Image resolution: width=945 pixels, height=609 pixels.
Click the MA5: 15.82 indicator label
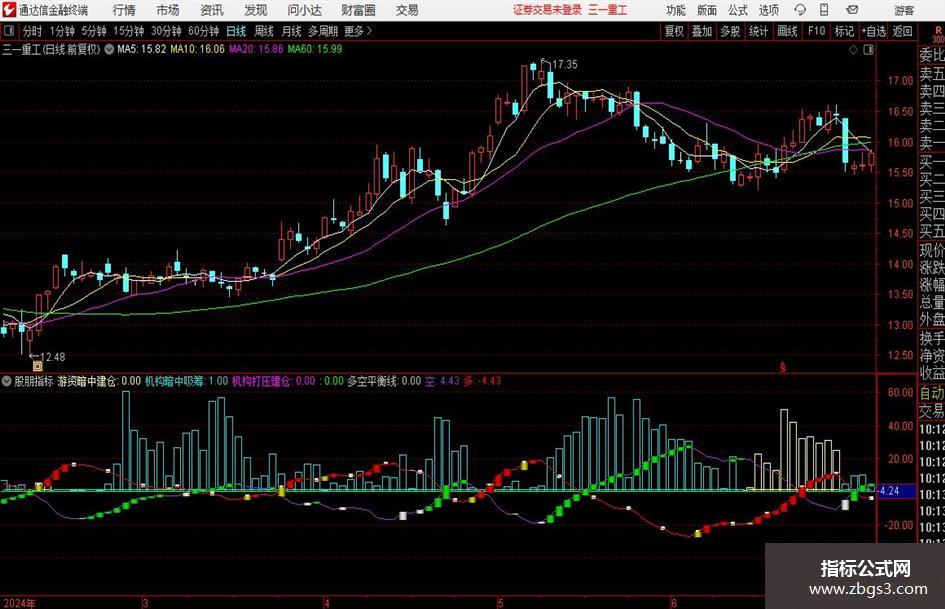tap(141, 49)
